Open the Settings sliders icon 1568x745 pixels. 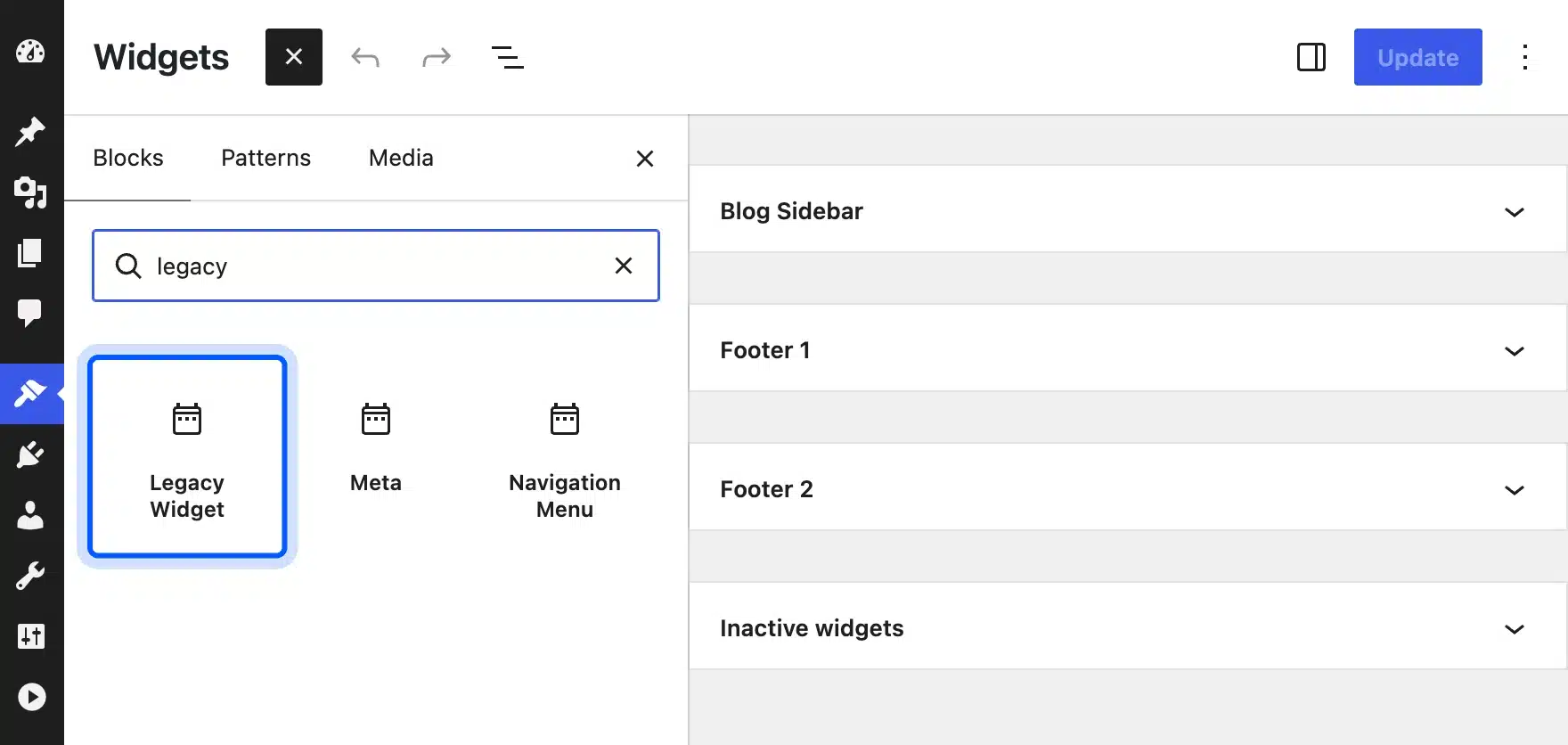(x=30, y=636)
